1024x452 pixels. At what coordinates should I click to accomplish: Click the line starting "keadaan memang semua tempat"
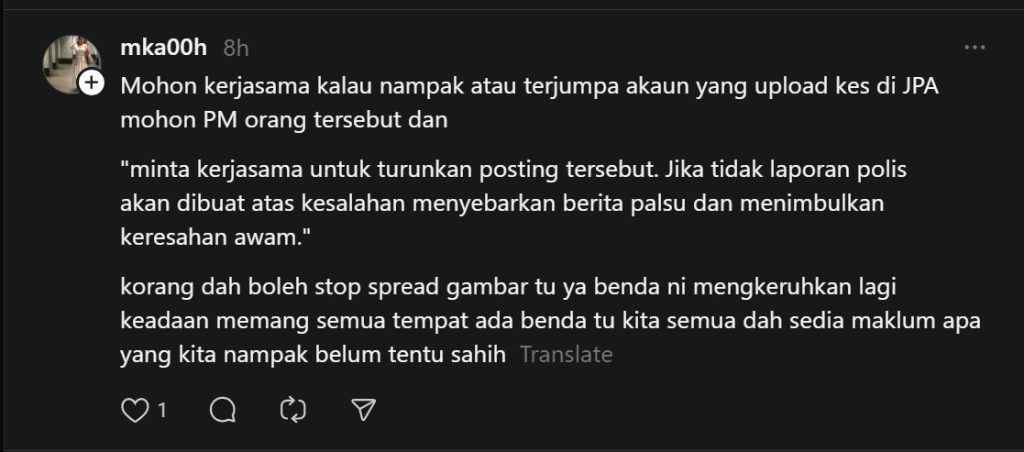pos(551,321)
